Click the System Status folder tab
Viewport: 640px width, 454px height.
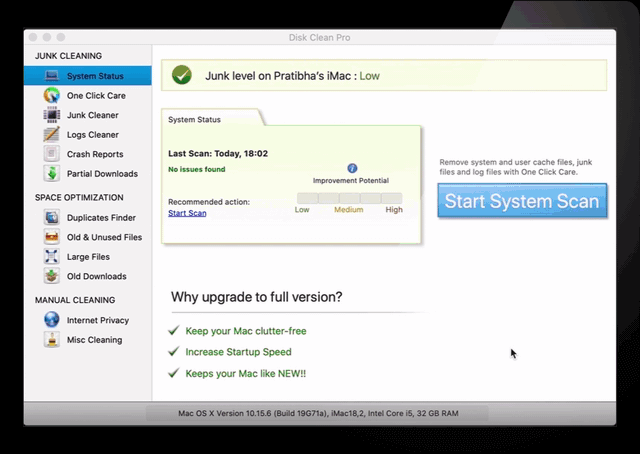(211, 118)
